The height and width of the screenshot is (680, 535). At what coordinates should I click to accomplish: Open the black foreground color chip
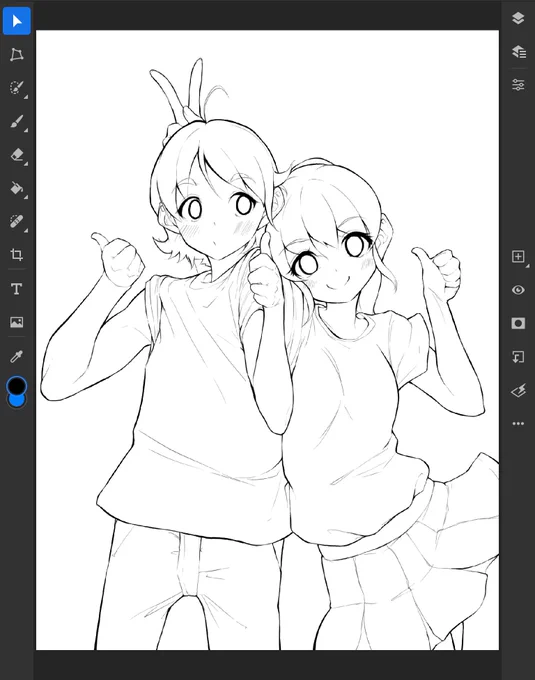[x=17, y=386]
